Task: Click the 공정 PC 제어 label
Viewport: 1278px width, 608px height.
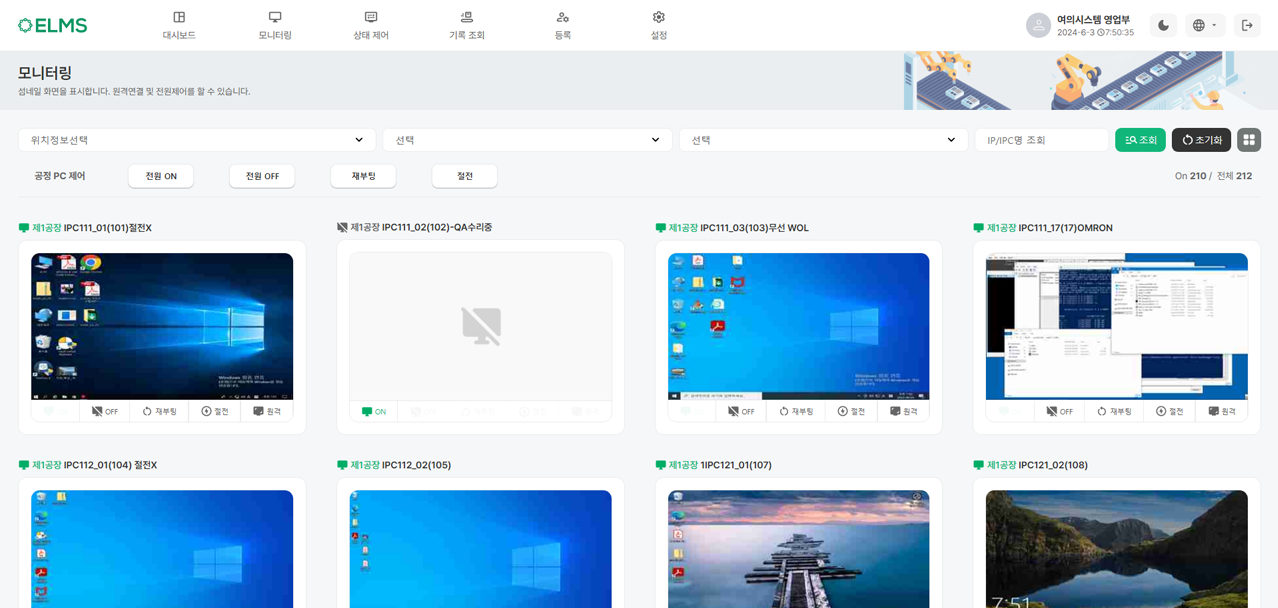Action: 60,176
